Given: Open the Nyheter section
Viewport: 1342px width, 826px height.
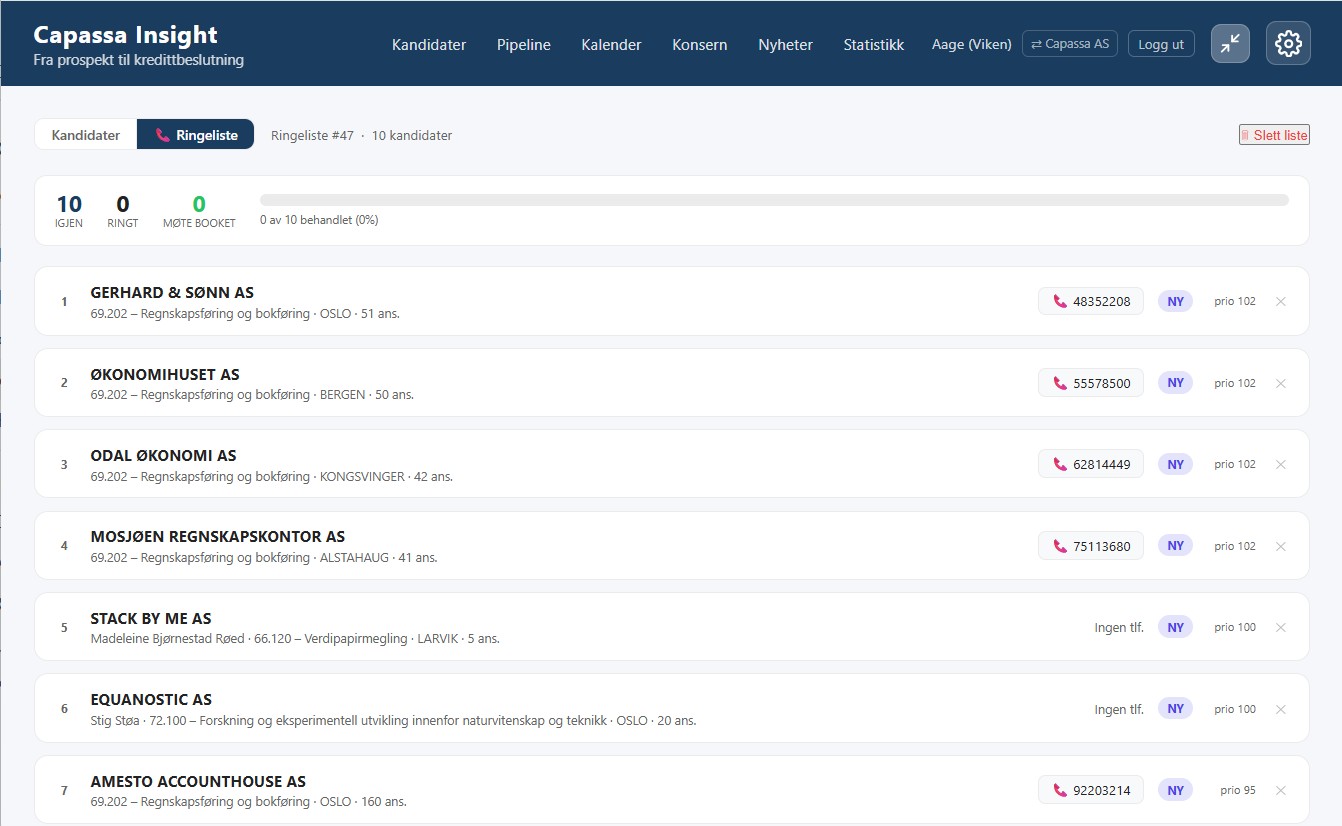Looking at the screenshot, I should pyautogui.click(x=785, y=44).
